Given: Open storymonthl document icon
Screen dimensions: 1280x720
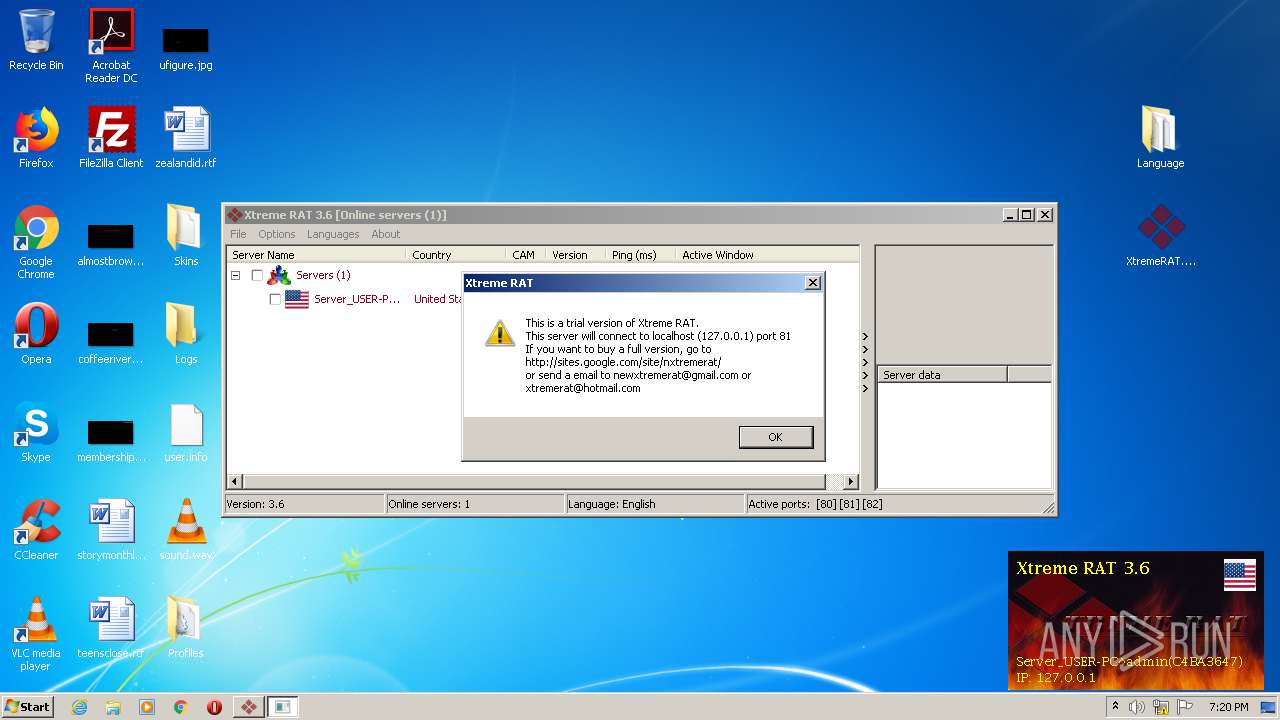Looking at the screenshot, I should 111,530.
